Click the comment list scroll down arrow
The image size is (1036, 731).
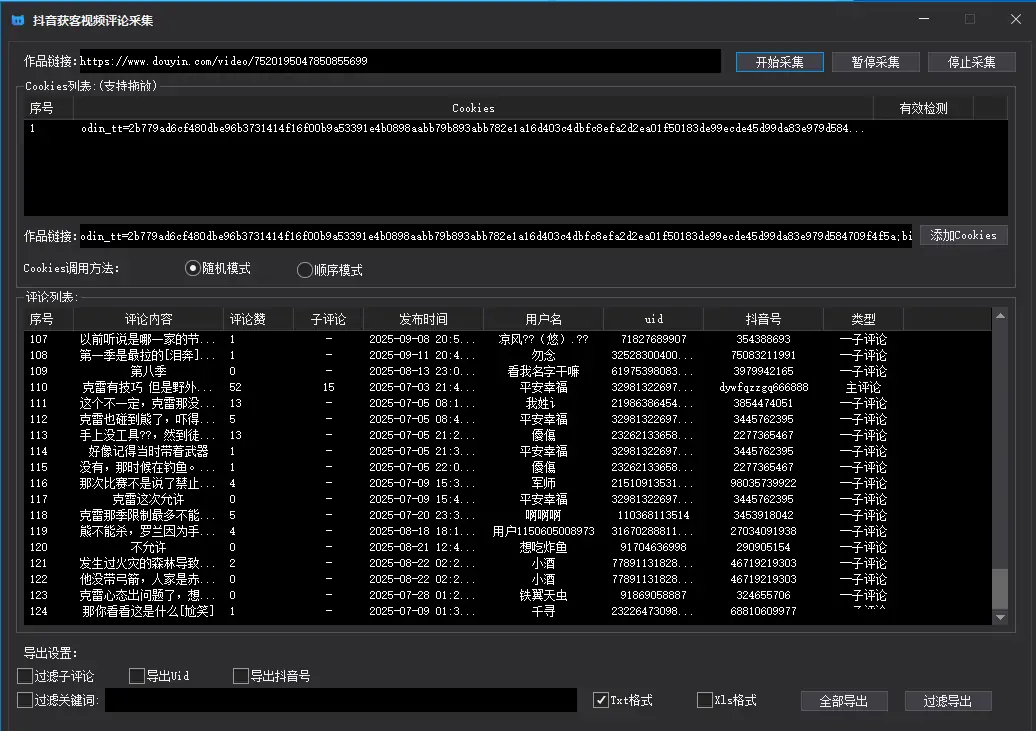[x=1000, y=617]
